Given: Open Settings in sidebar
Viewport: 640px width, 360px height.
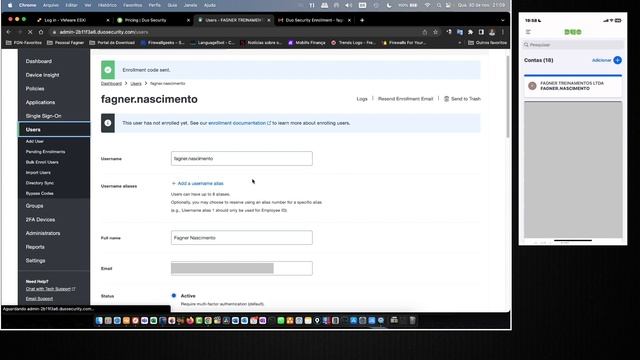Looking at the screenshot, I should point(35,260).
